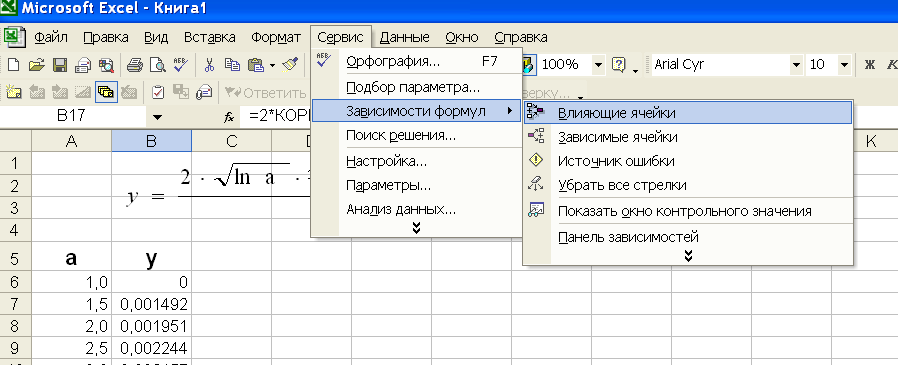898x365 pixels.
Task: Select Зависимости формул submenu entry
Action: pos(416,111)
